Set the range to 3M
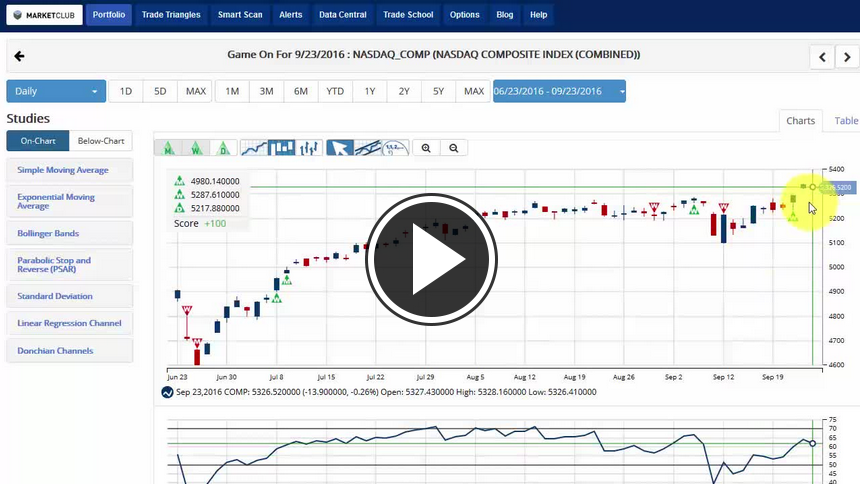Screen dimensions: 860x484 (x=266, y=91)
